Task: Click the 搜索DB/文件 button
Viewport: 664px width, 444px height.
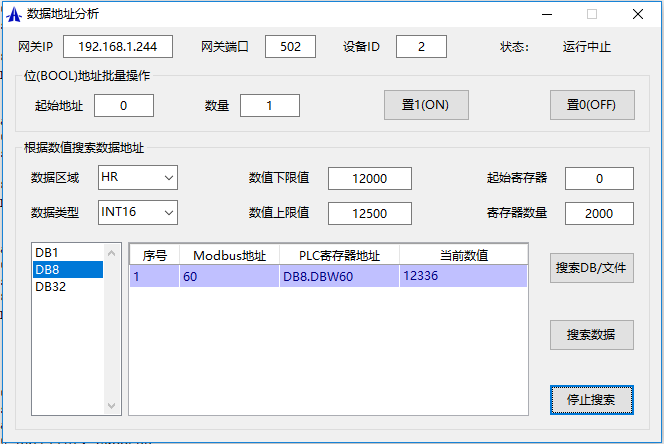Action: (591, 268)
